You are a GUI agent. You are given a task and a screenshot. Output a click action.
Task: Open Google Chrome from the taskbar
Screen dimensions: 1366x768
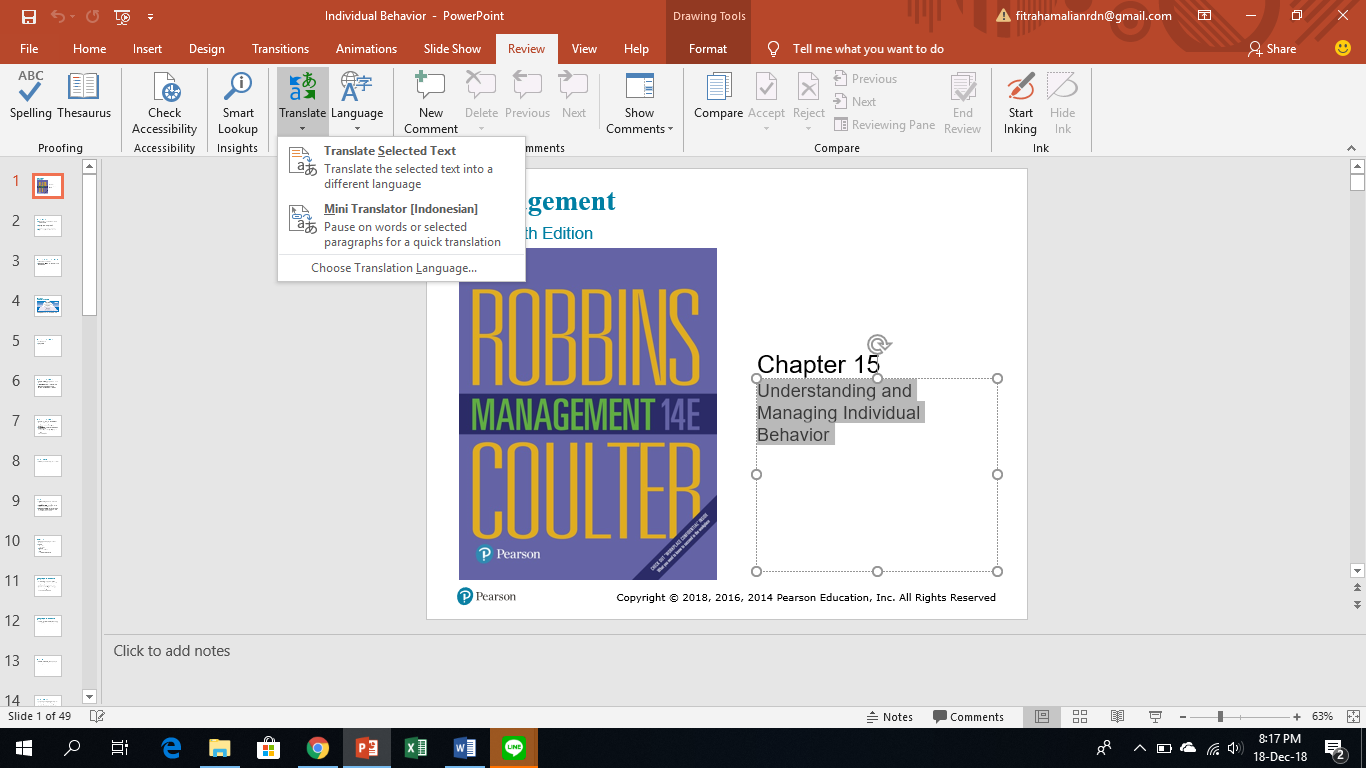(x=318, y=747)
